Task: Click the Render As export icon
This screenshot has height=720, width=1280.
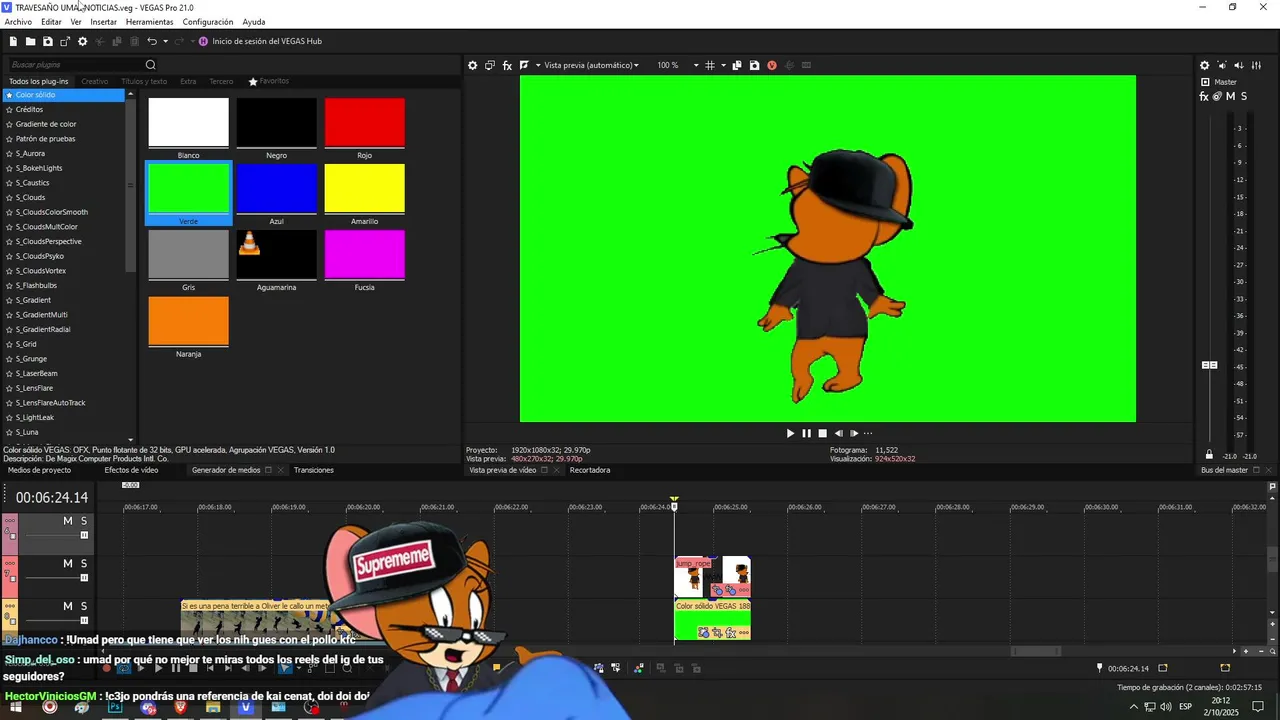Action: click(x=65, y=41)
